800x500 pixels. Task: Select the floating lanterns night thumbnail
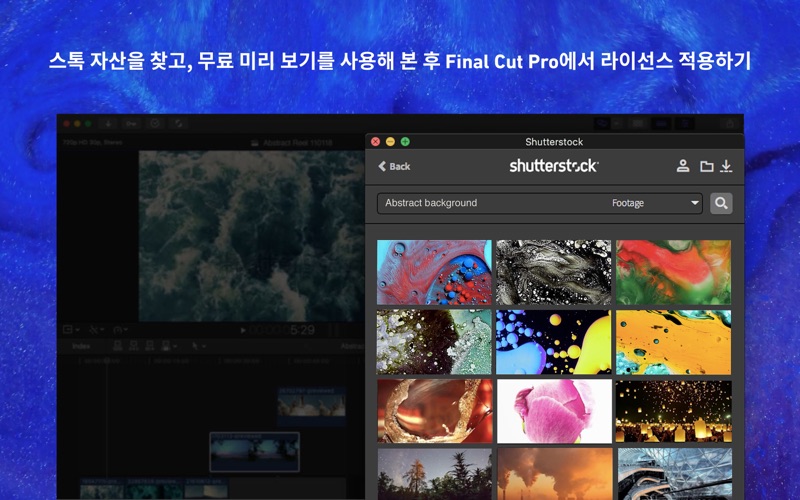pyautogui.click(x=674, y=411)
